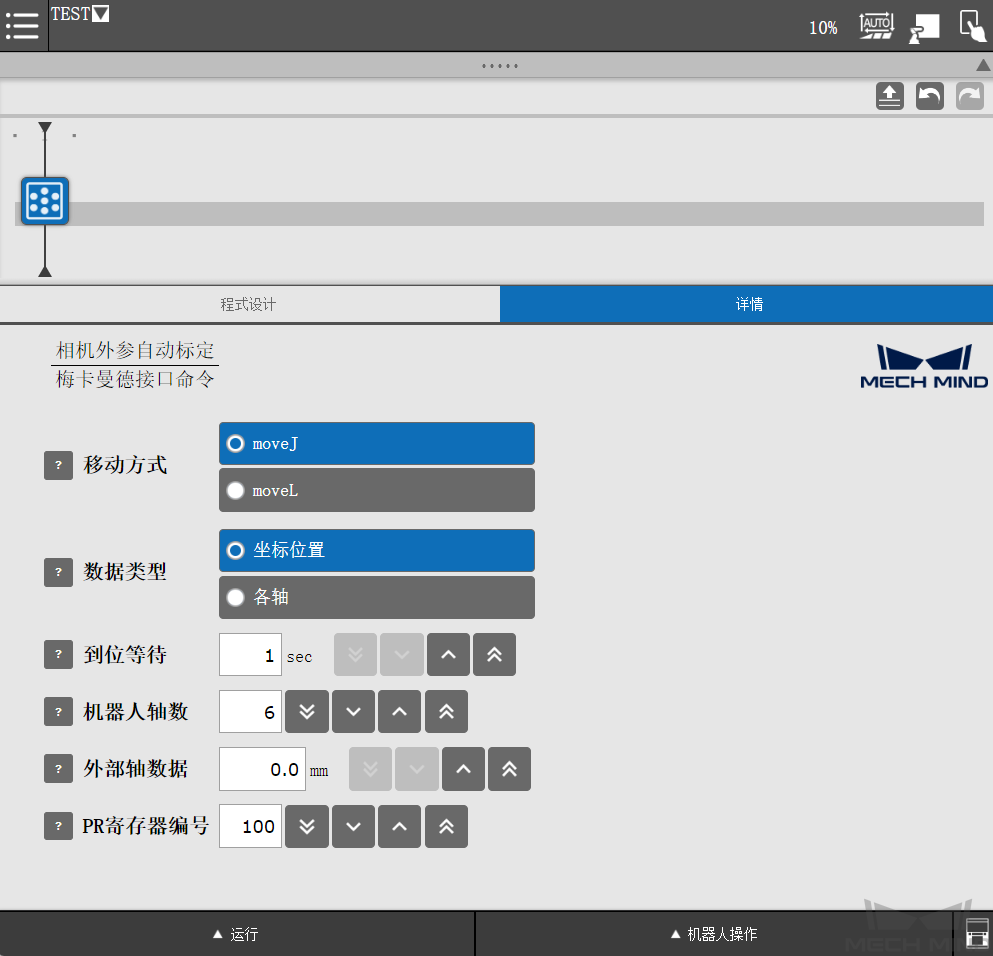Increase 机器人轴数 with the up stepper
This screenshot has width=993, height=956.
399,711
